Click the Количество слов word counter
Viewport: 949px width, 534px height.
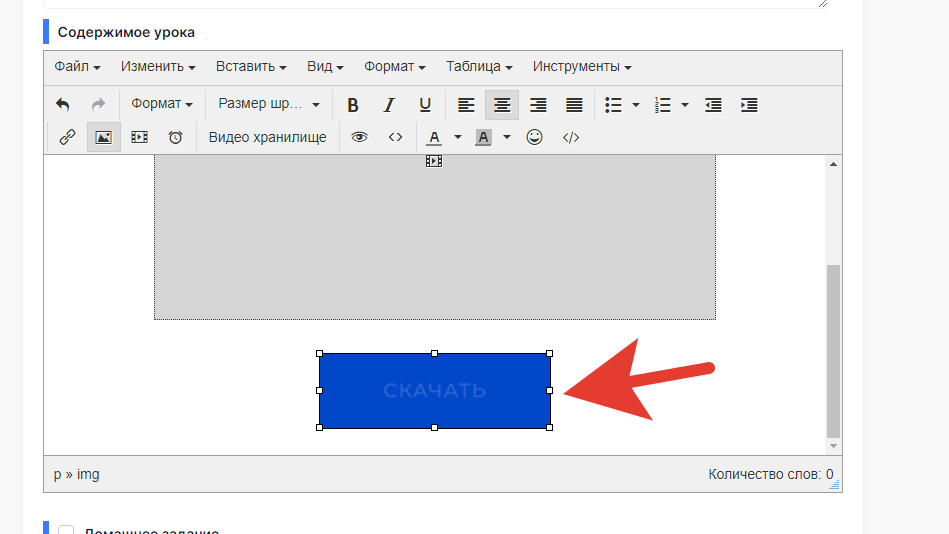point(770,474)
